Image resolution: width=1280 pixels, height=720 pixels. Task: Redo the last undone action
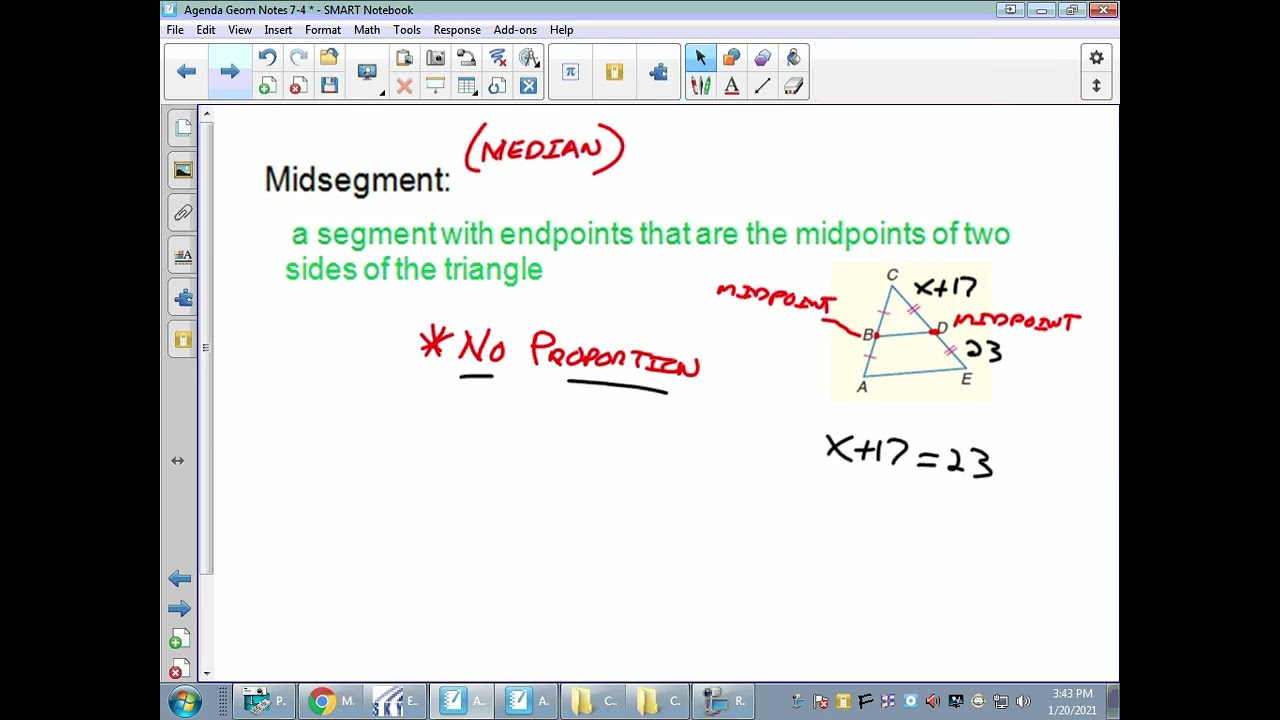[298, 58]
